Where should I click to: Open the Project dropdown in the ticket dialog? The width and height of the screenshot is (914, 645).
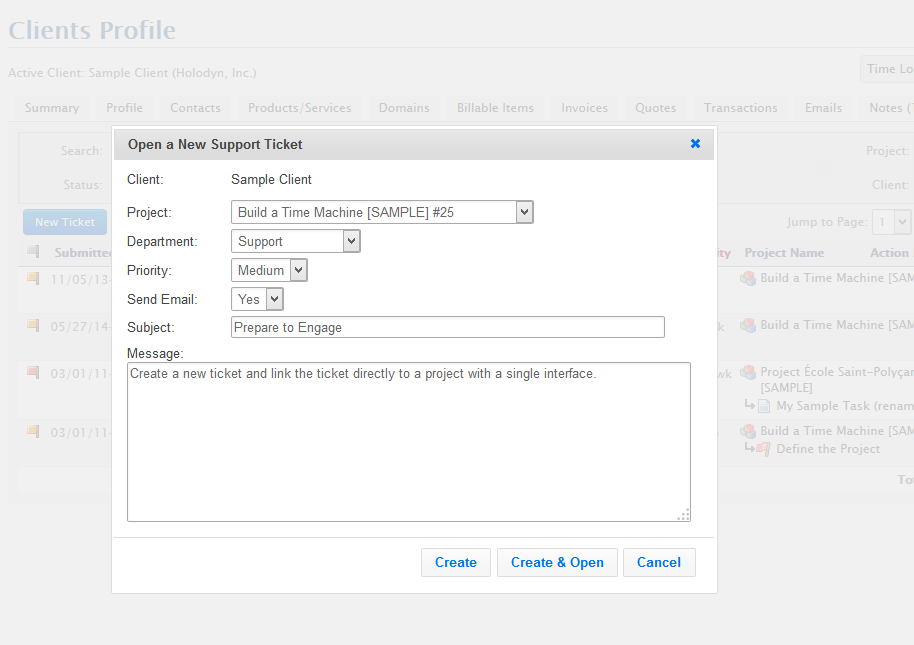[x=523, y=211]
